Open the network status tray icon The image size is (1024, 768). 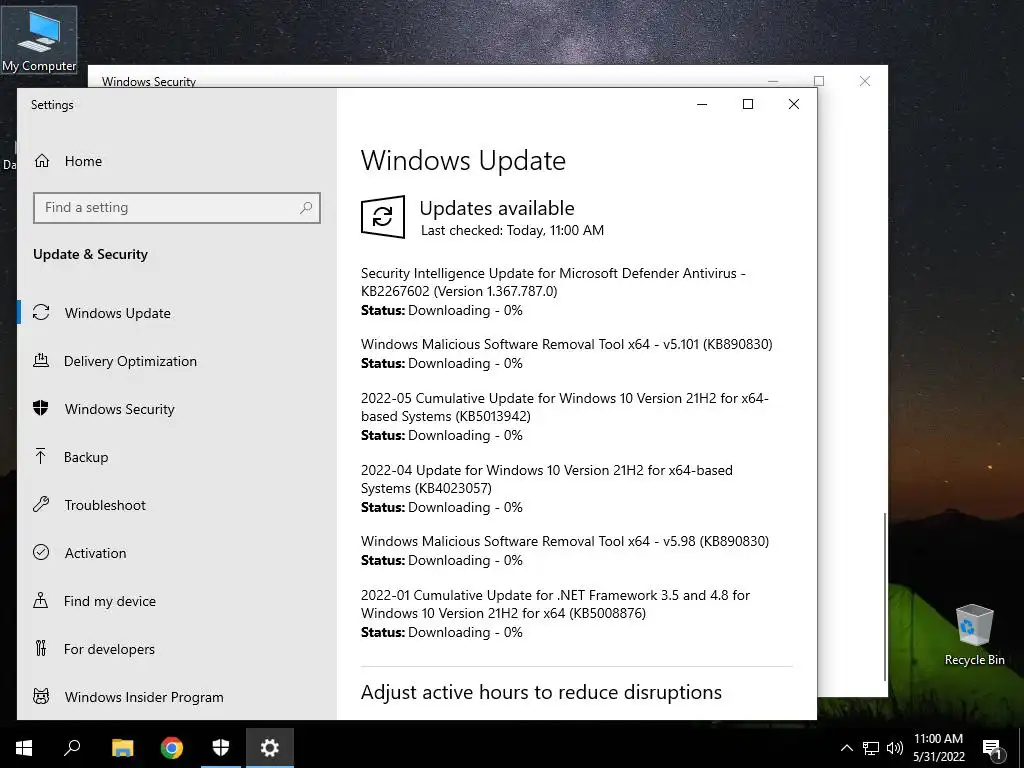tap(871, 748)
